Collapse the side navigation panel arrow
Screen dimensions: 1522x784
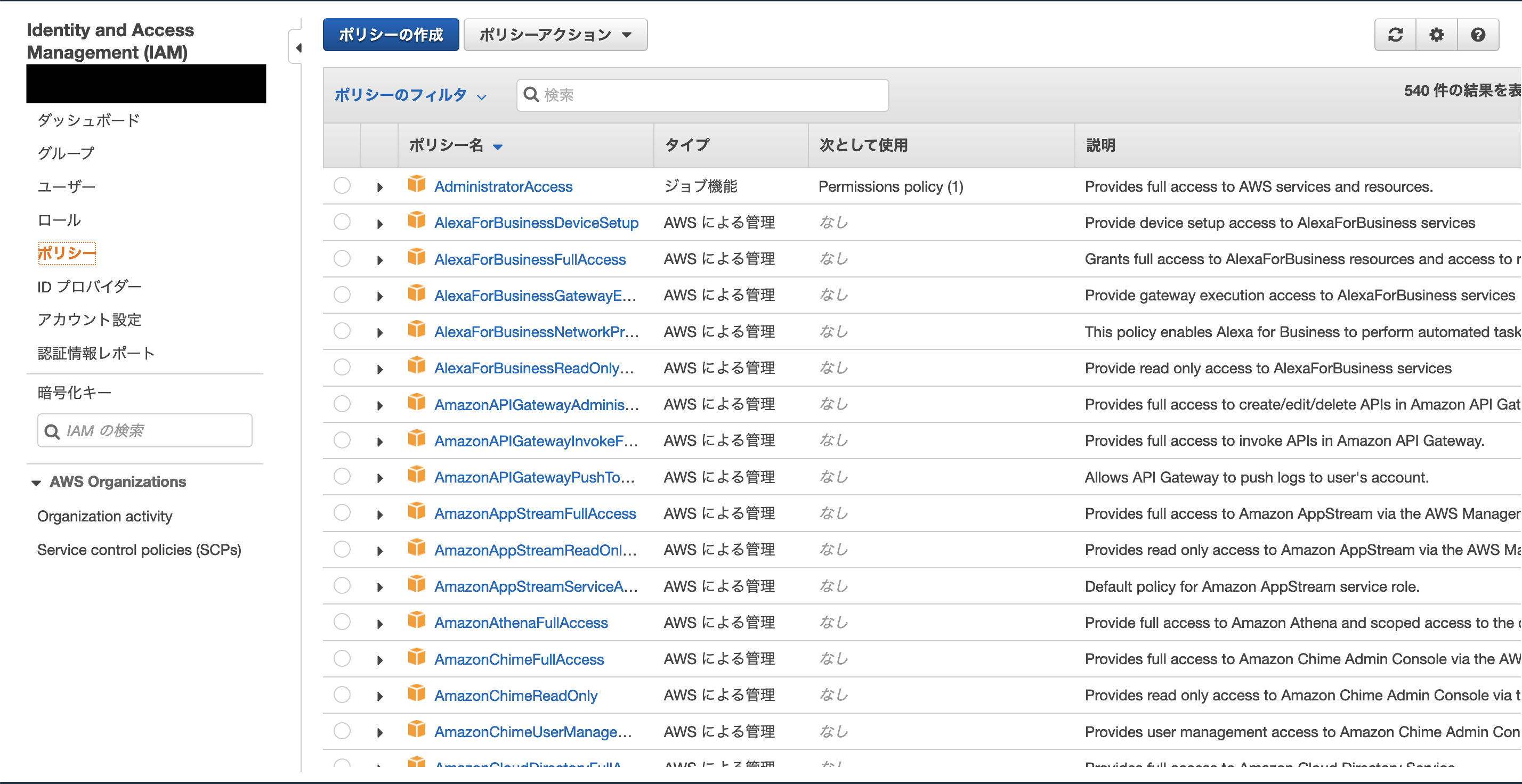pos(298,48)
